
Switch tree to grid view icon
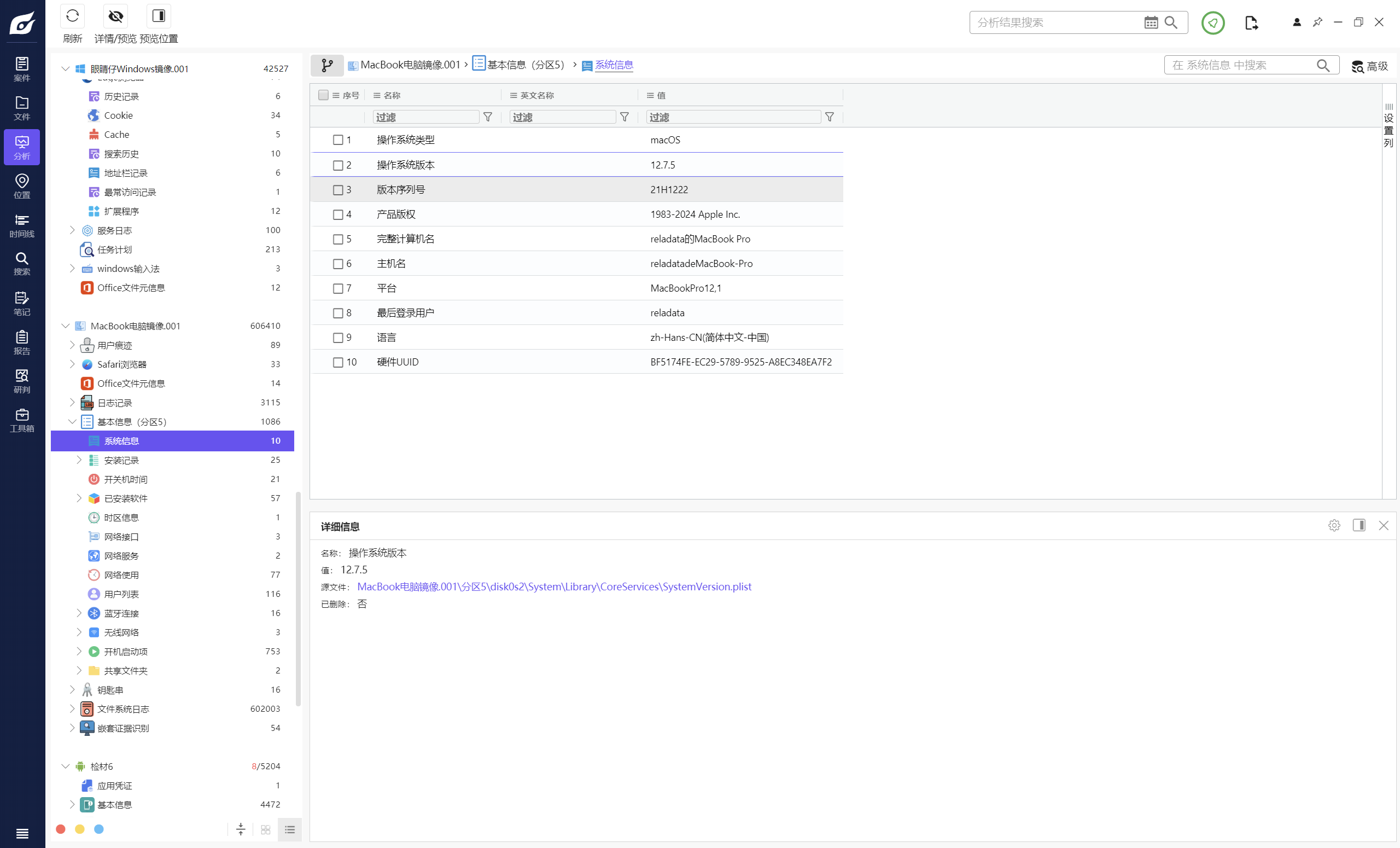point(265,829)
